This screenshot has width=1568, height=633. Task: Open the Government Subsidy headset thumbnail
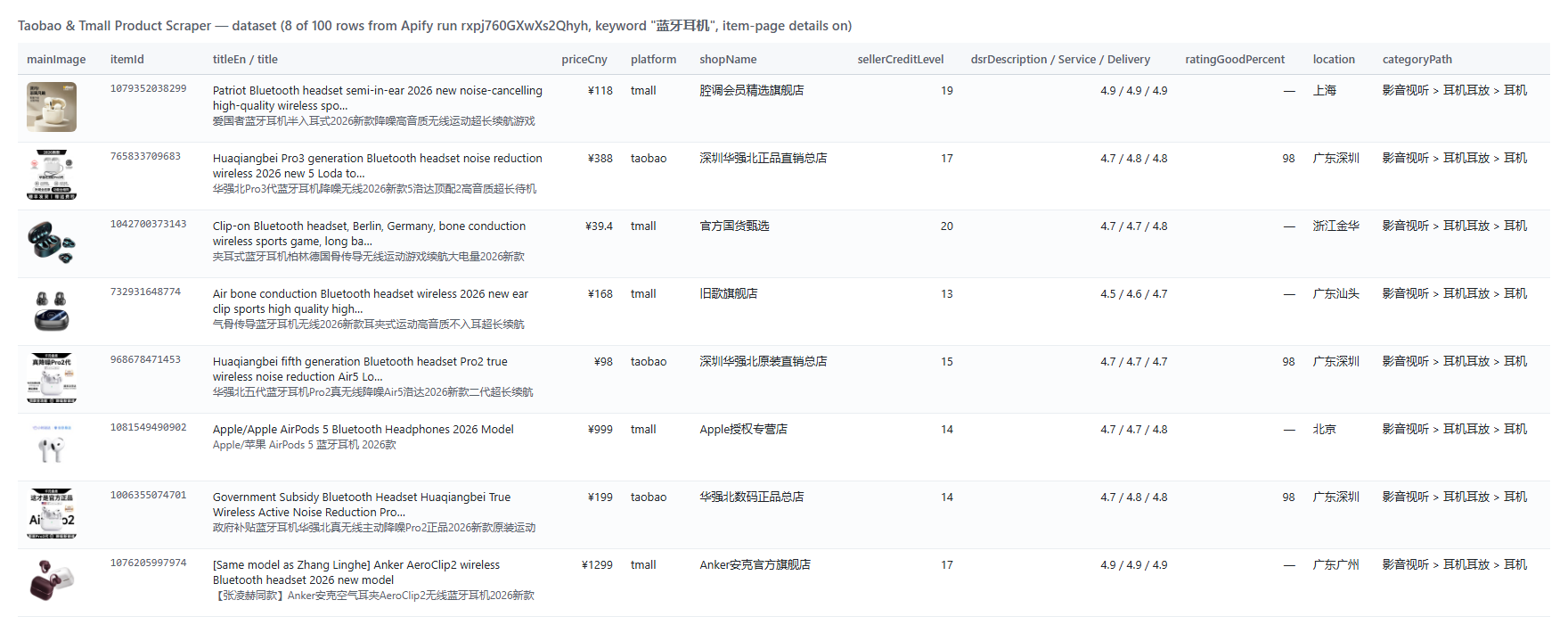[52, 514]
